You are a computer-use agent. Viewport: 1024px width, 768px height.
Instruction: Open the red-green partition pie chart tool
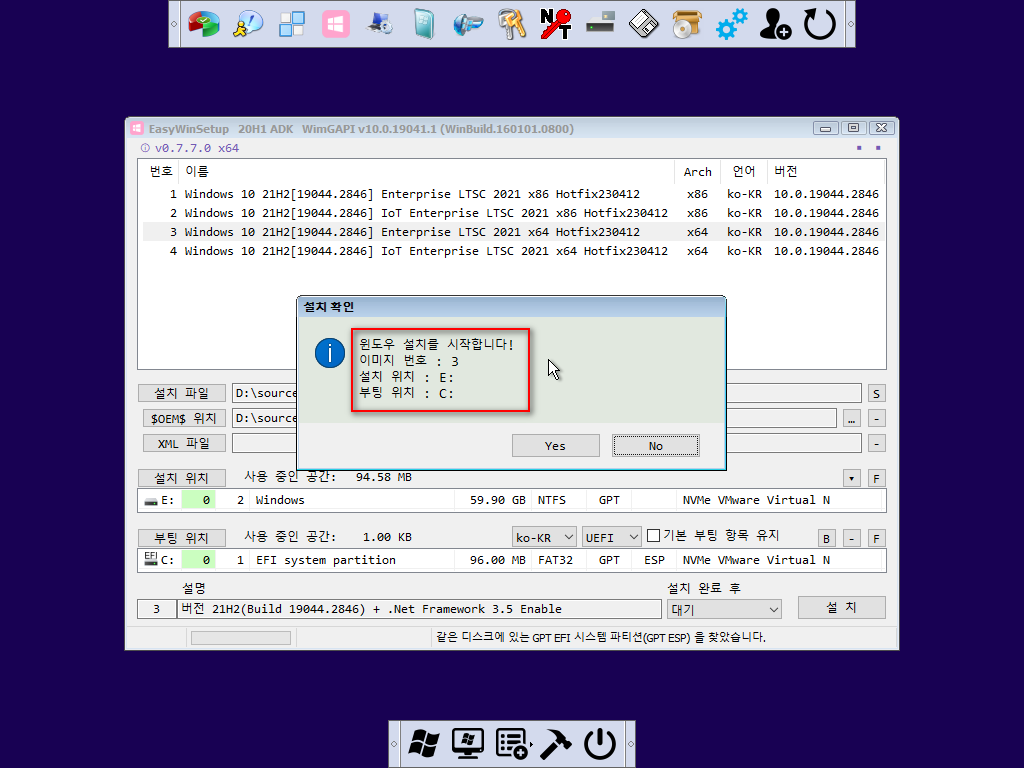coord(204,24)
